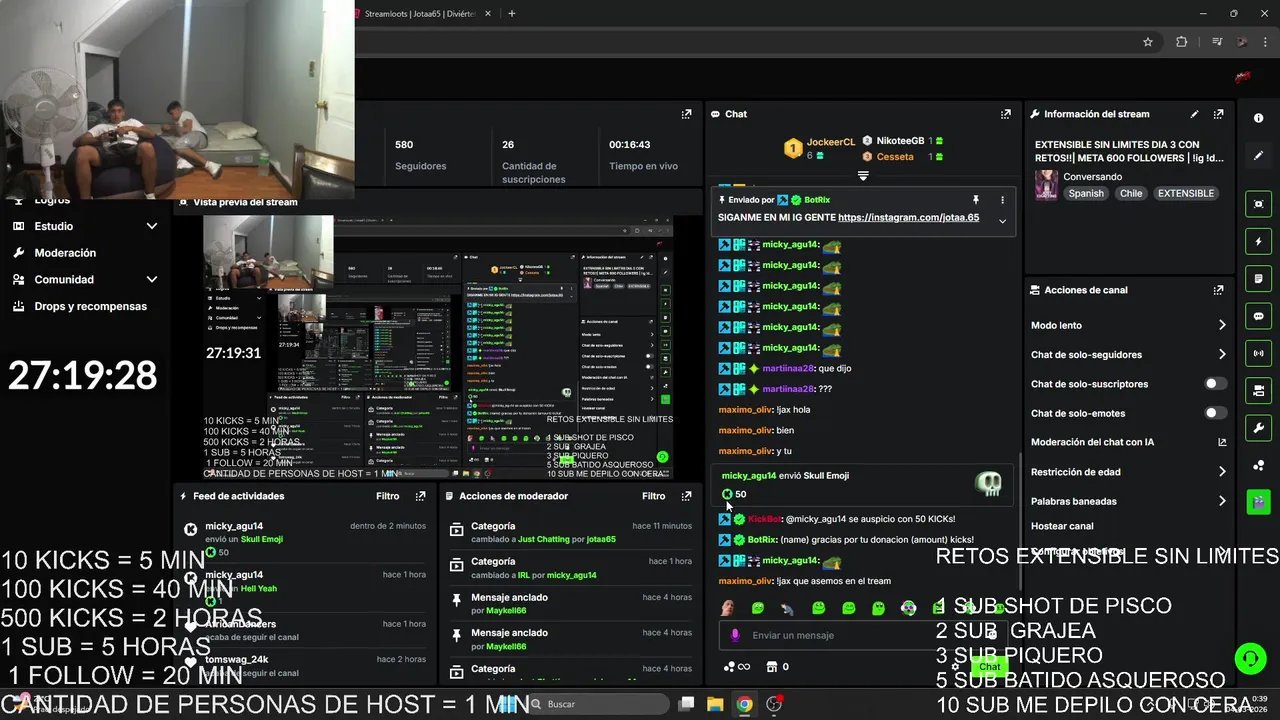Pop out the Acciones de canal panel
The height and width of the screenshot is (720, 1280).
(x=1218, y=290)
